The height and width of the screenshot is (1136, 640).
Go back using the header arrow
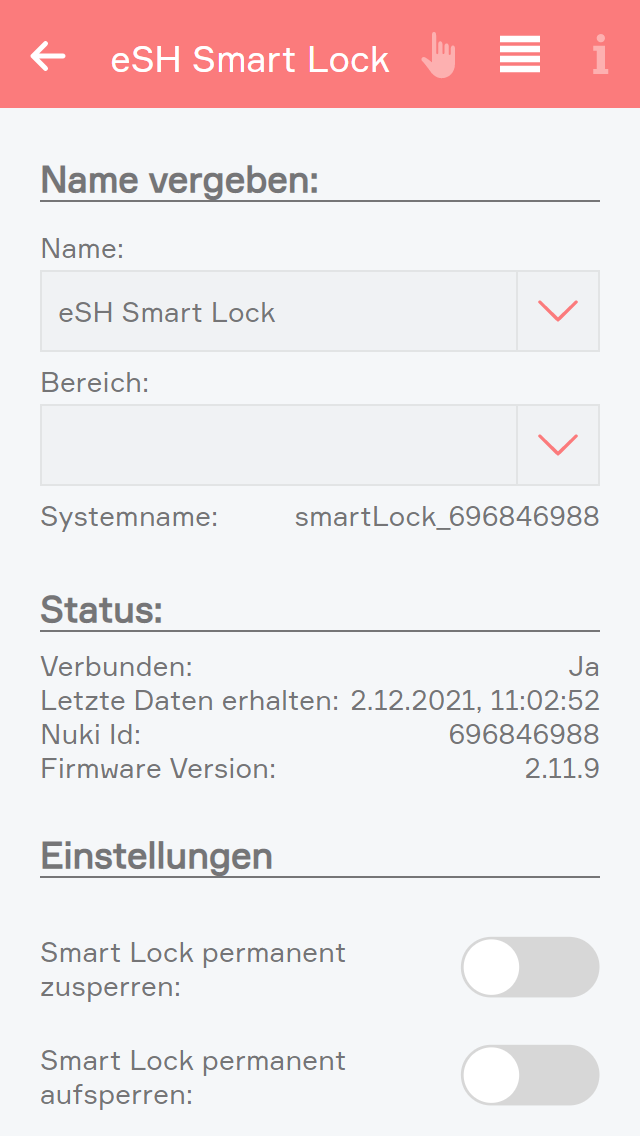point(48,56)
